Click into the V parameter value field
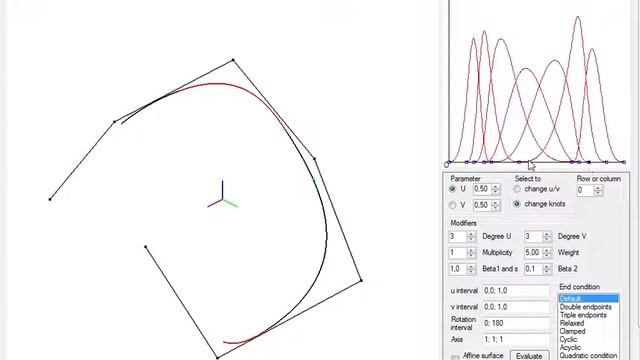The image size is (640, 360). coord(482,205)
